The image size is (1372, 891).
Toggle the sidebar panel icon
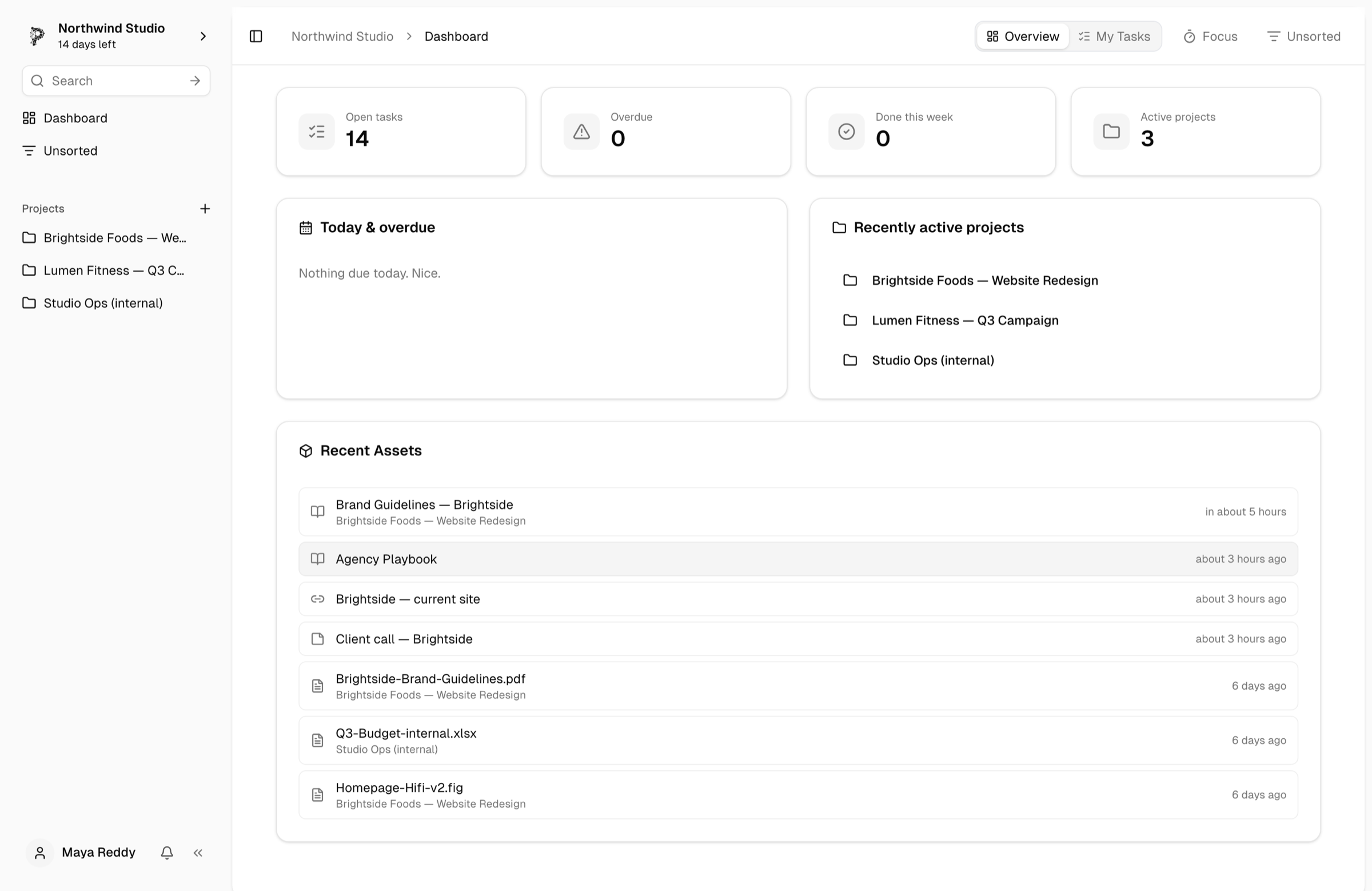click(256, 37)
